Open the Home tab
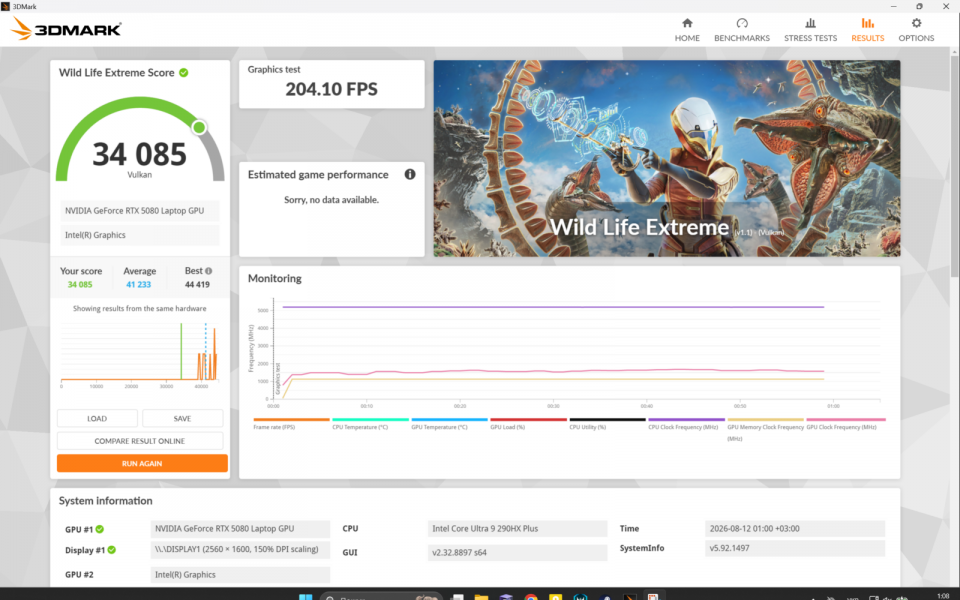 click(687, 29)
